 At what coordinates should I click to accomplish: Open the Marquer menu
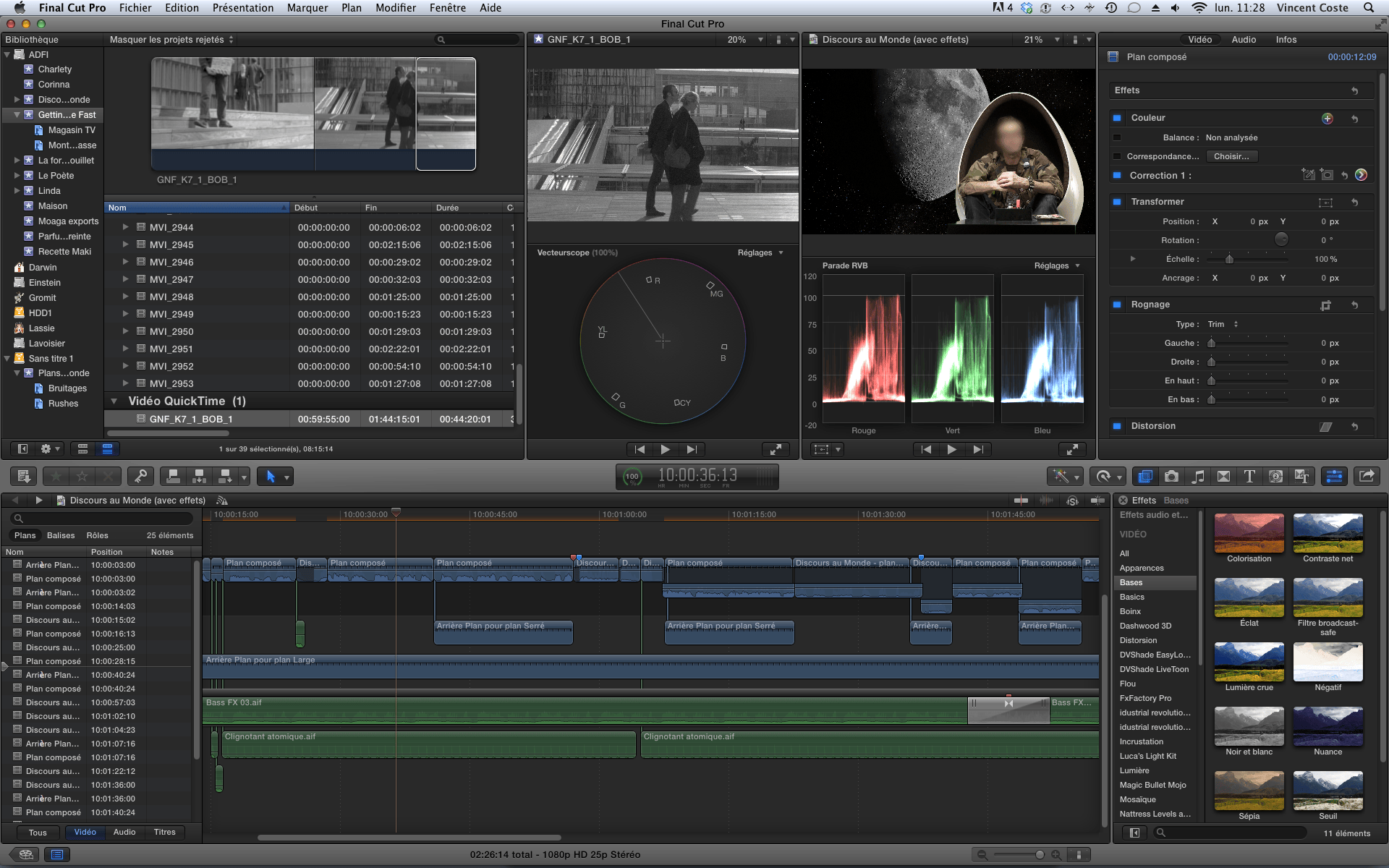(x=307, y=8)
